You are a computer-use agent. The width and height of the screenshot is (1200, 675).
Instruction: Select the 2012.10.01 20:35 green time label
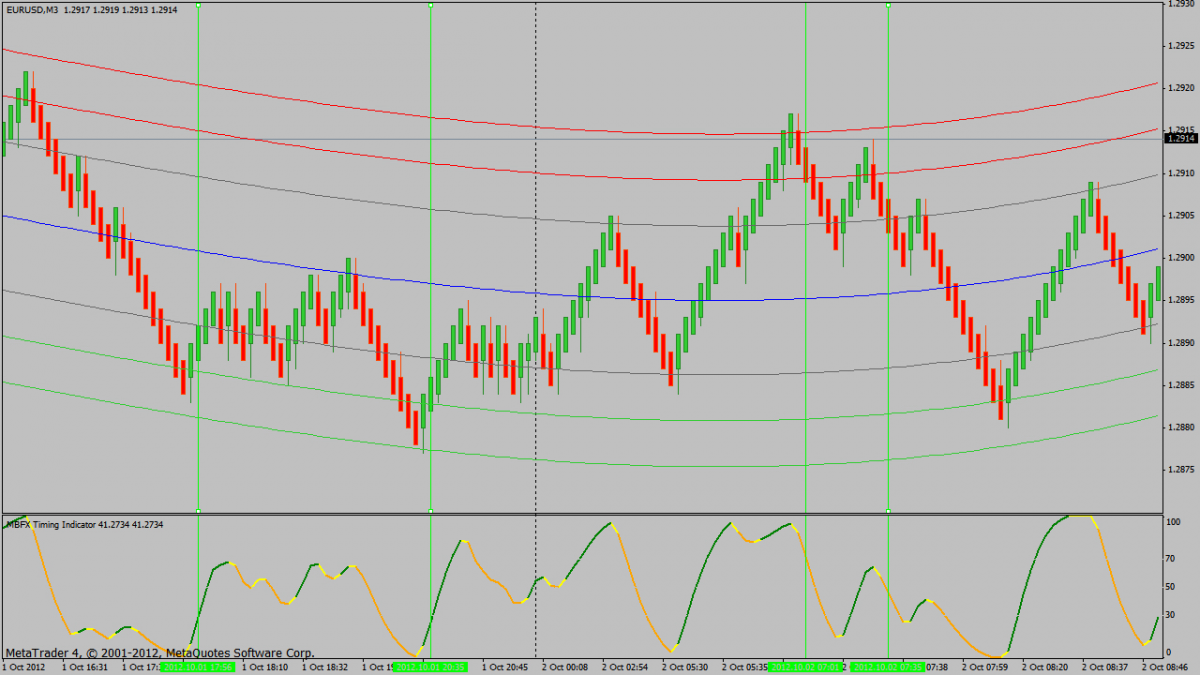[430, 666]
